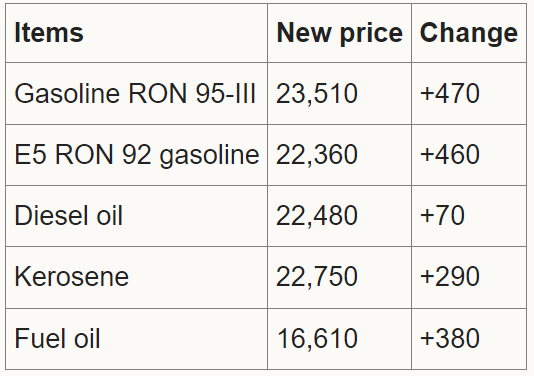Click the +460 change value
The width and height of the screenshot is (534, 376).
[450, 155]
